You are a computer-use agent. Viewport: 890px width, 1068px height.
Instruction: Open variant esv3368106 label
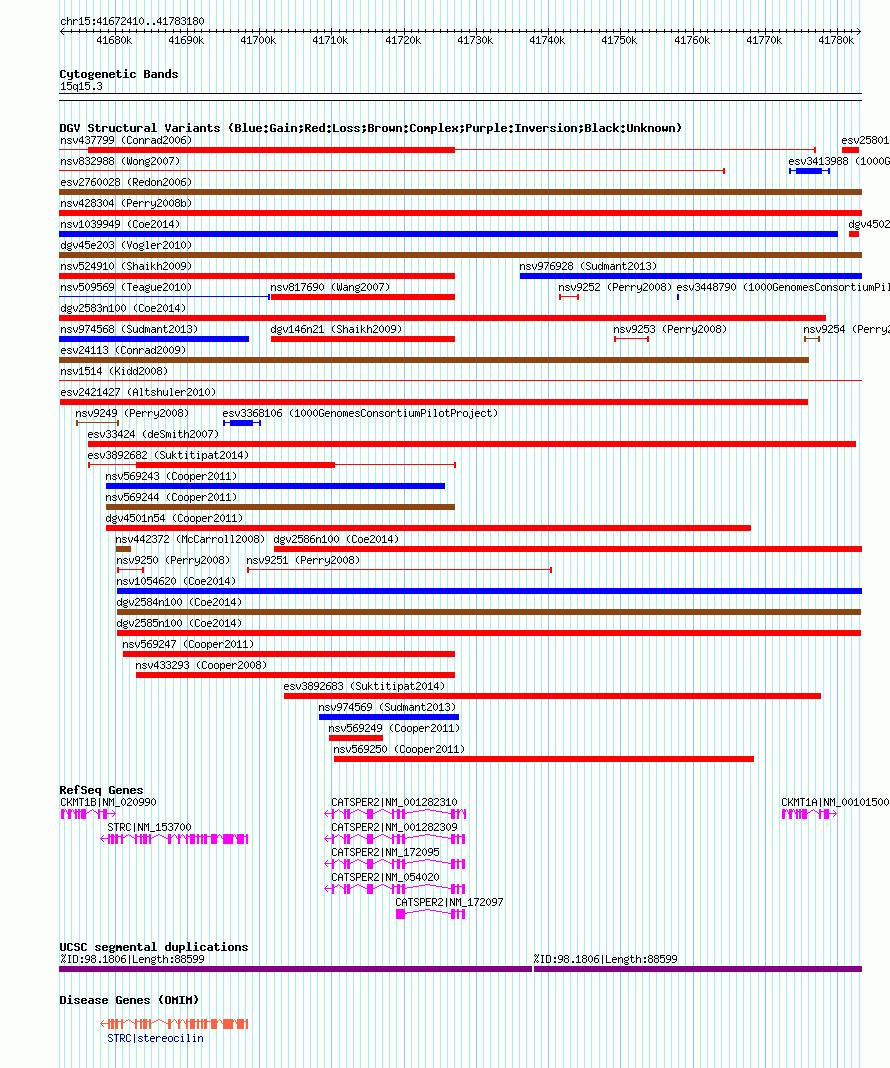[360, 413]
